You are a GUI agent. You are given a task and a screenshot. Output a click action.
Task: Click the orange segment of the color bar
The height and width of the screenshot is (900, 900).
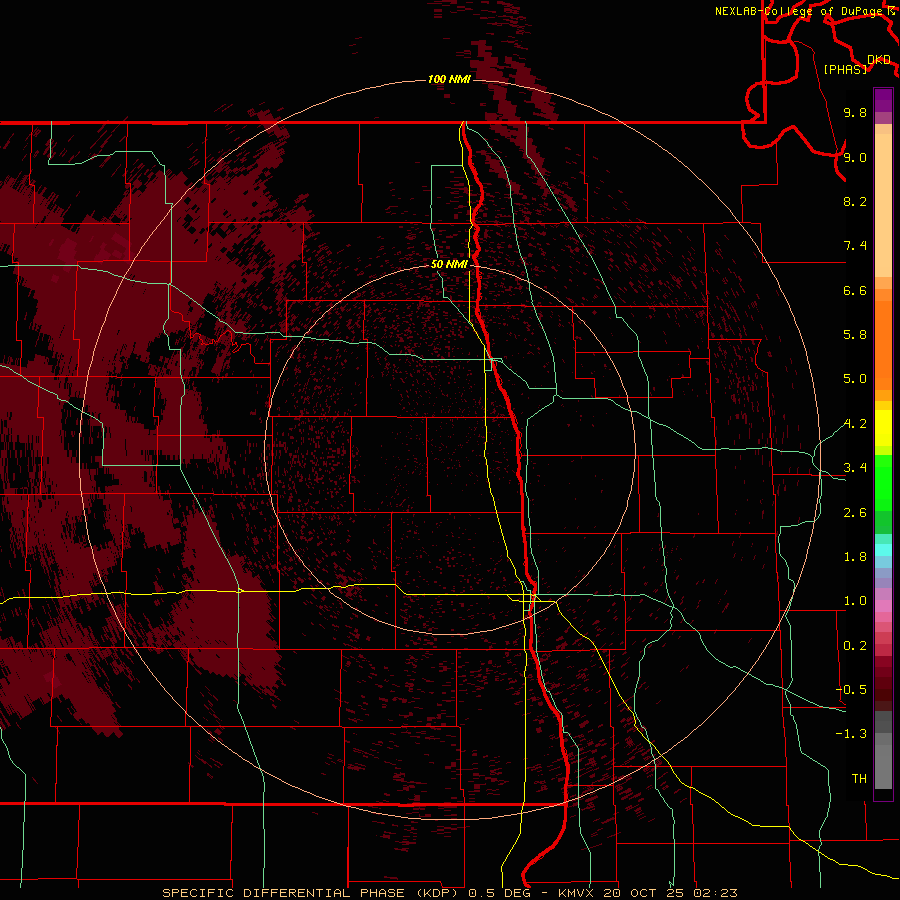883,344
